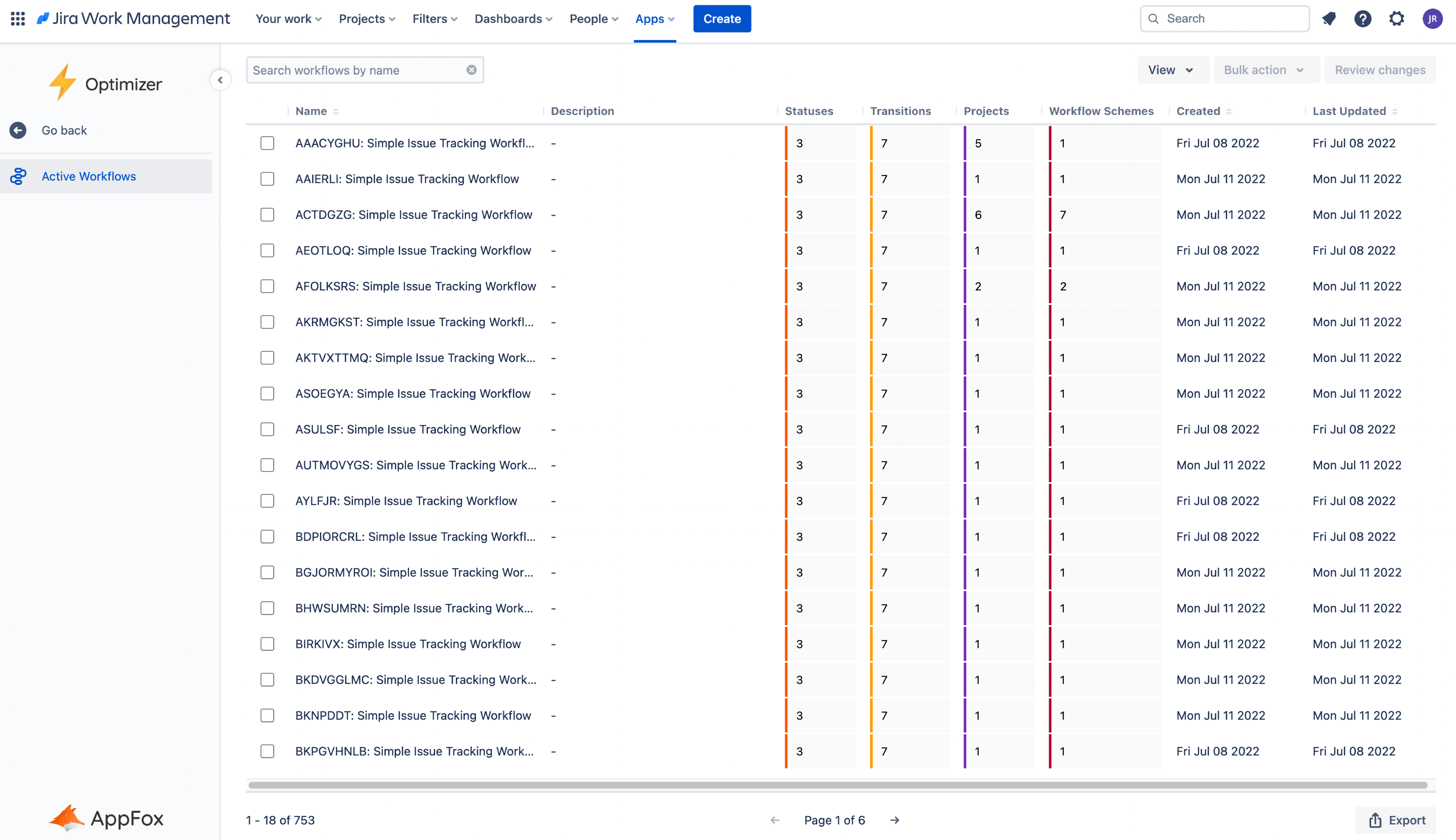The height and width of the screenshot is (840, 1456).
Task: Select the ACTDGZG workflow checkbox
Action: pyautogui.click(x=267, y=215)
